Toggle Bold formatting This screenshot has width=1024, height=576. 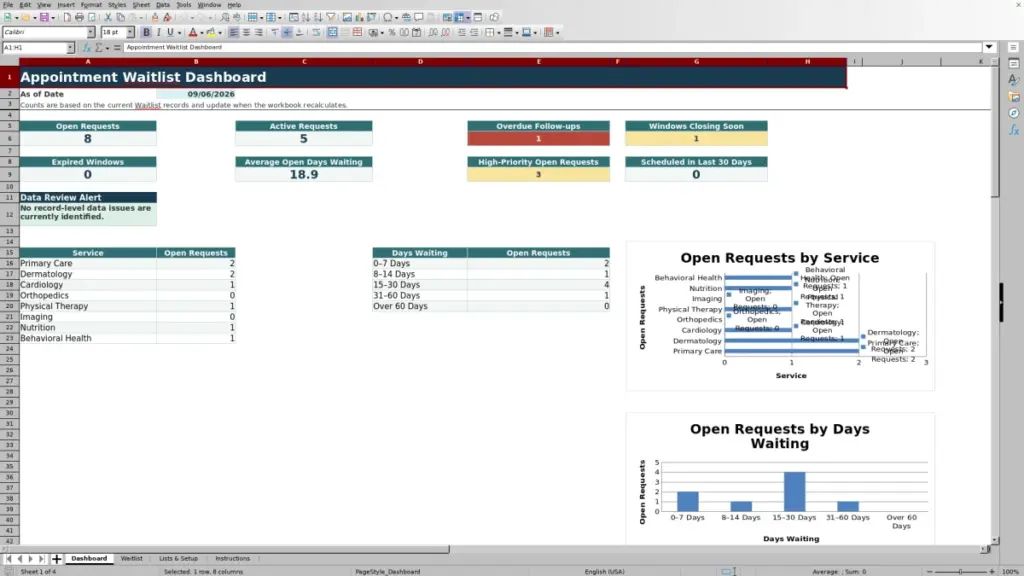146,32
